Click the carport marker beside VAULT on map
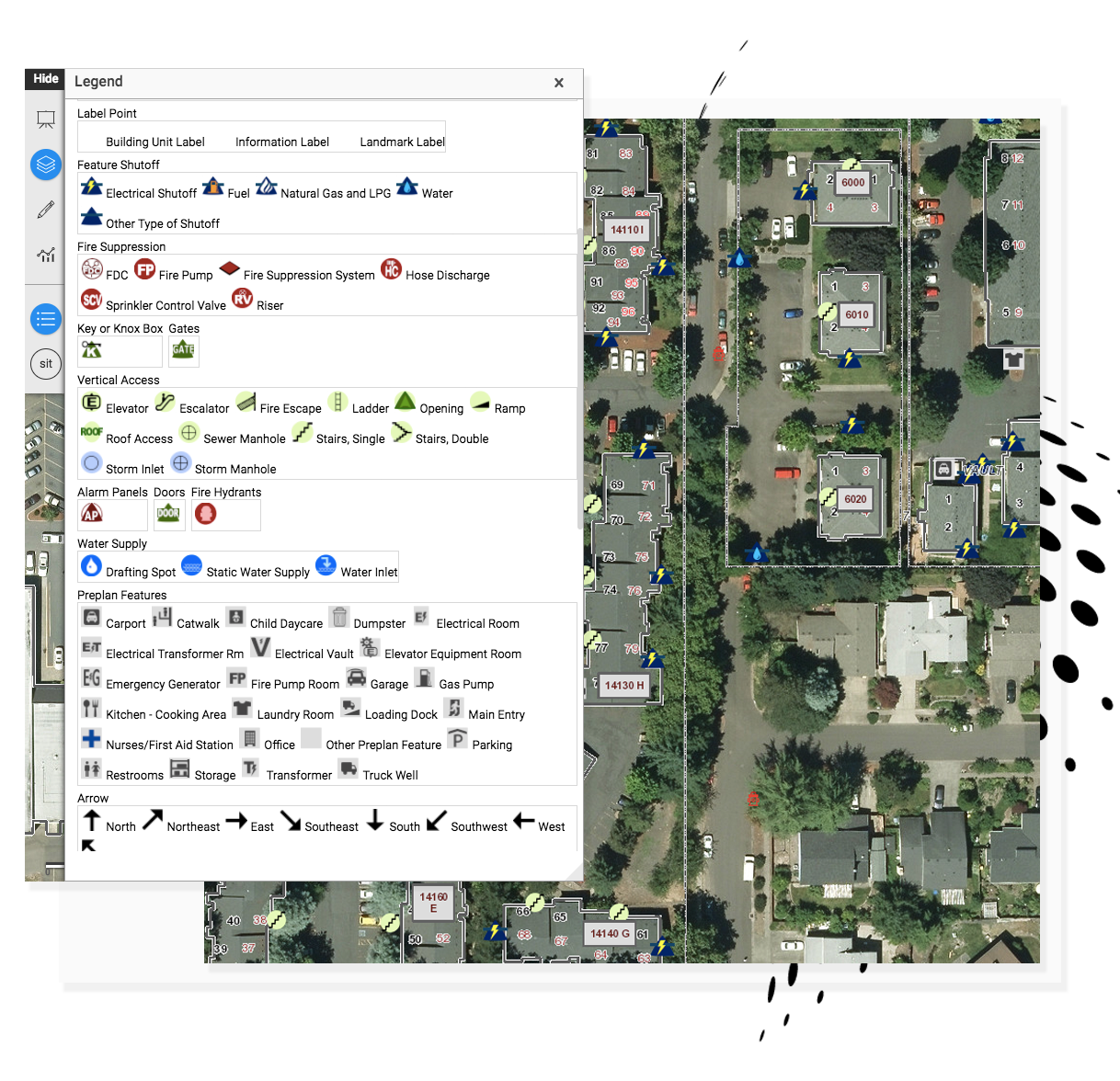Viewport: 1120px width, 1081px height. pos(943,469)
